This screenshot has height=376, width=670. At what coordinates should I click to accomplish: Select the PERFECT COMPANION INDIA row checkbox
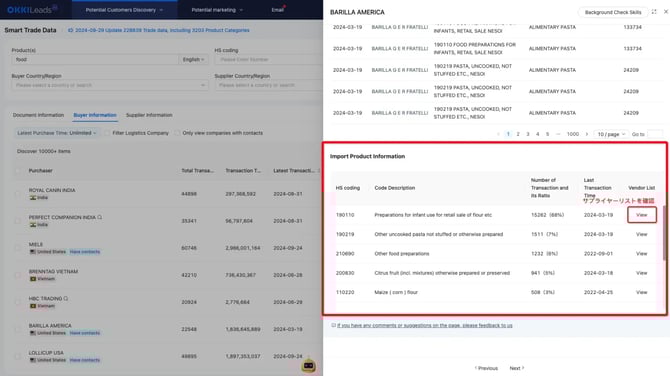coord(18,221)
